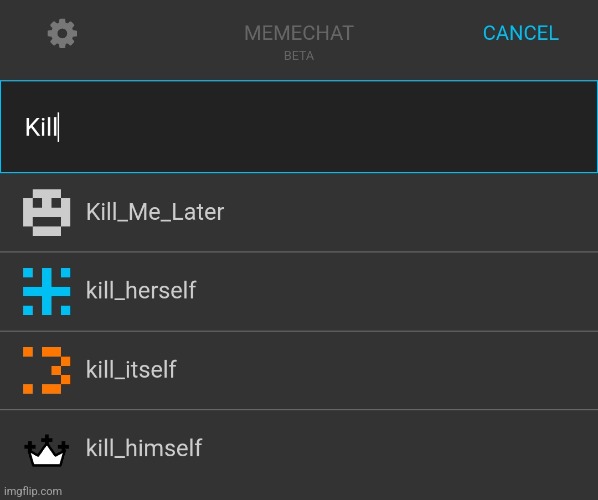Click the BETA label under MEMECHAT
The height and width of the screenshot is (500, 598).
(x=299, y=56)
